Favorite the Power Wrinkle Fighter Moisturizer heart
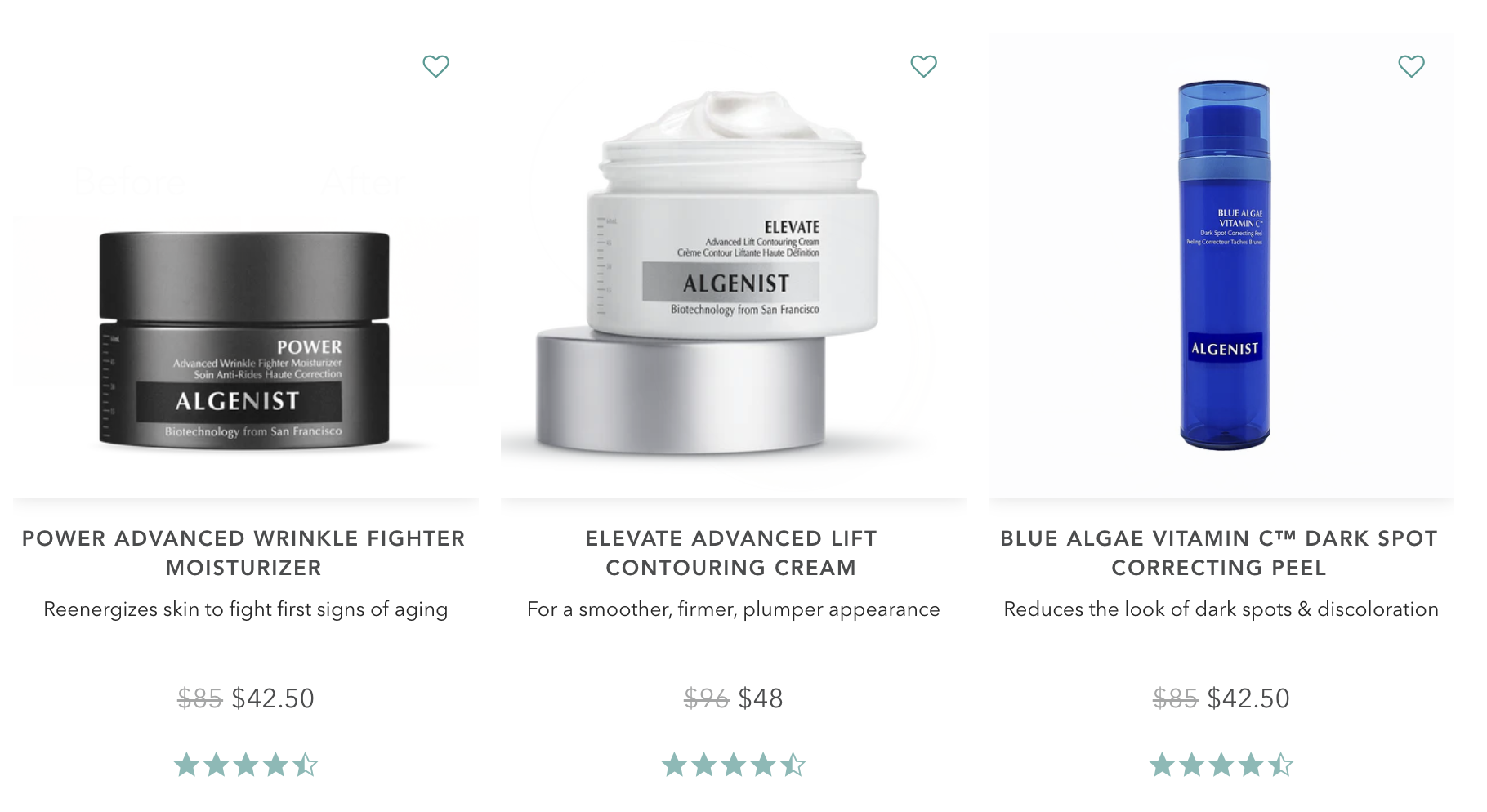The image size is (1487, 812). (x=435, y=66)
